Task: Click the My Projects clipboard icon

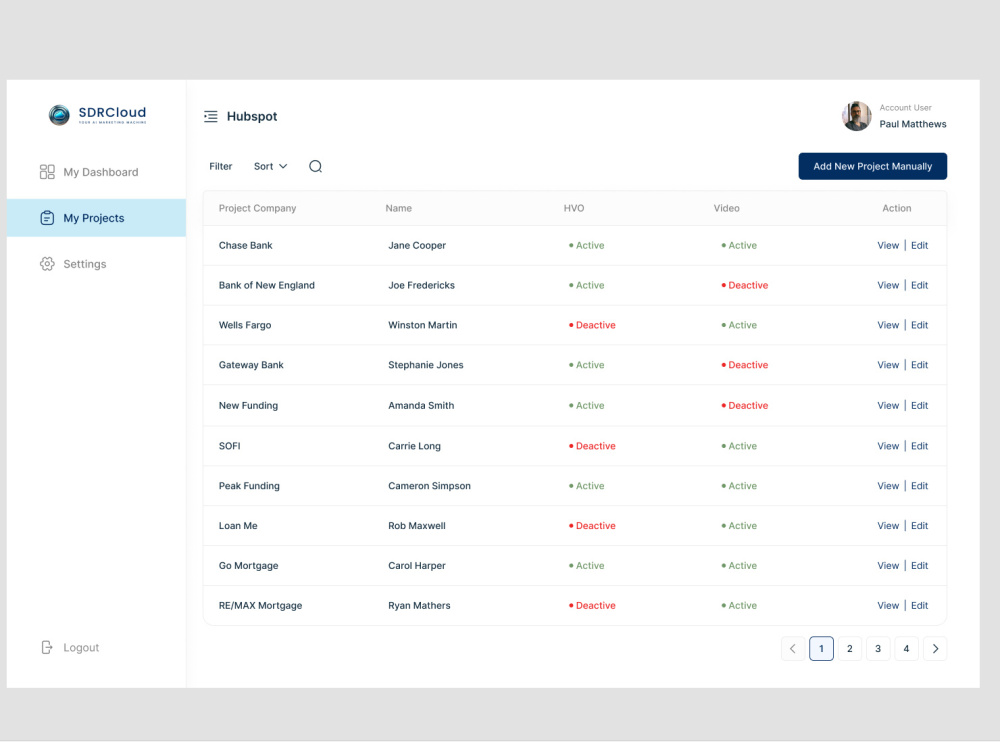Action: point(47,218)
